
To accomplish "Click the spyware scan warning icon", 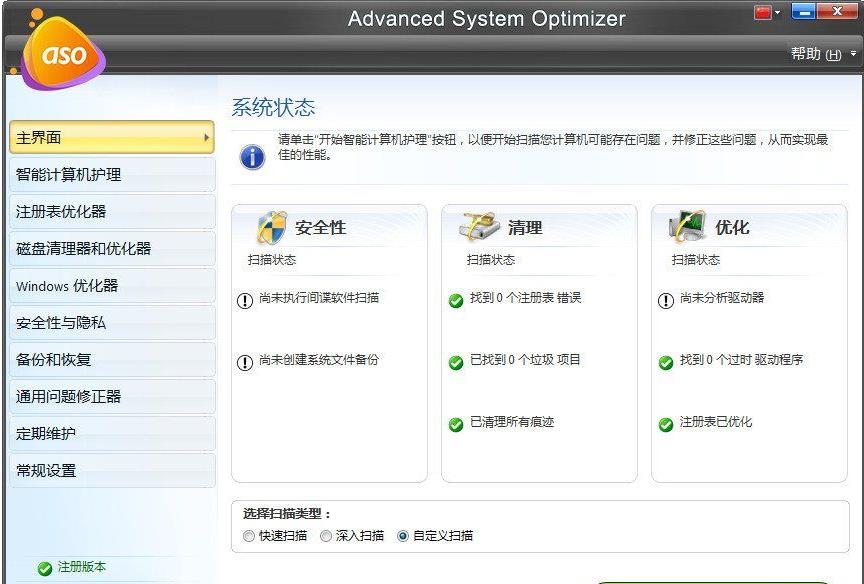I will pyautogui.click(x=245, y=301).
